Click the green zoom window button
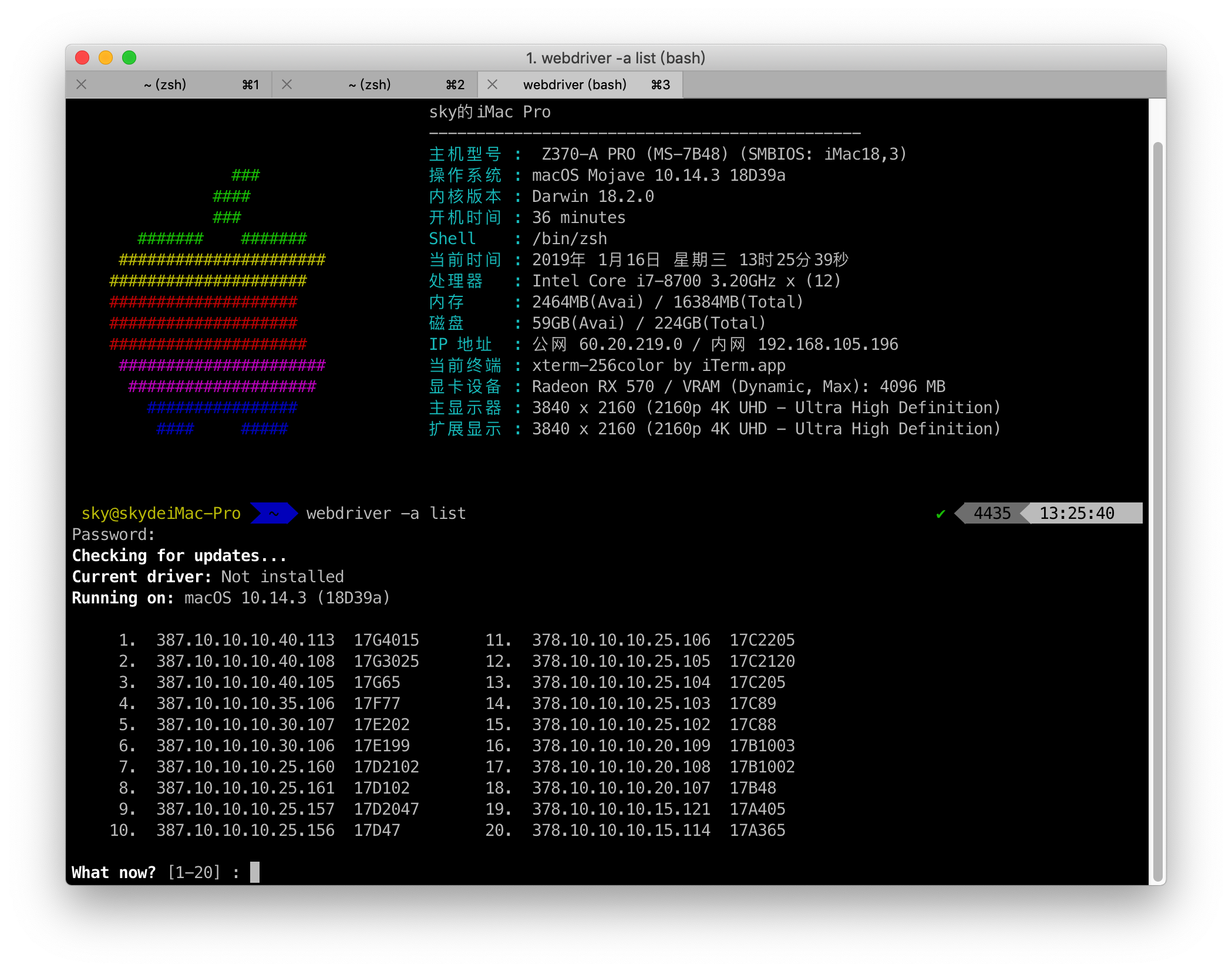1232x972 pixels. click(x=129, y=58)
